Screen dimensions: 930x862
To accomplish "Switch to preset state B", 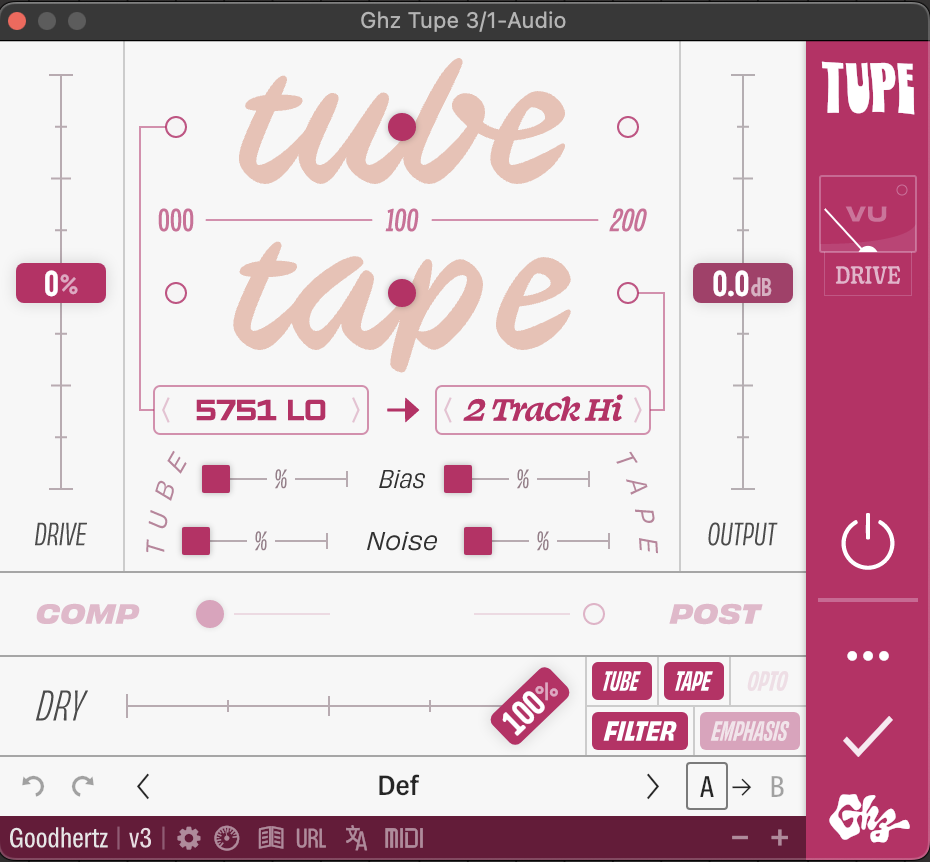I will point(777,786).
